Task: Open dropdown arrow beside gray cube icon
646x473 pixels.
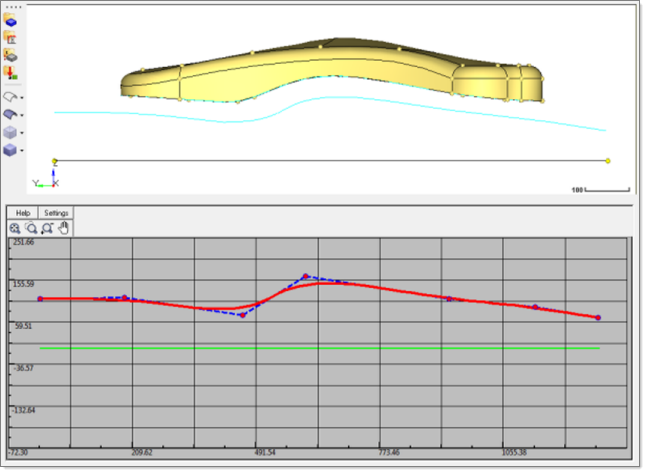Action: tap(22, 132)
